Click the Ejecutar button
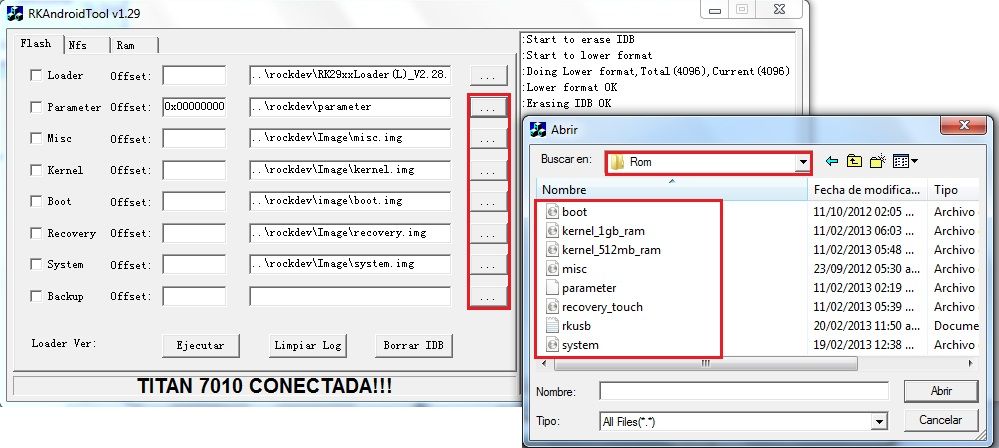The image size is (999, 448). [x=200, y=345]
